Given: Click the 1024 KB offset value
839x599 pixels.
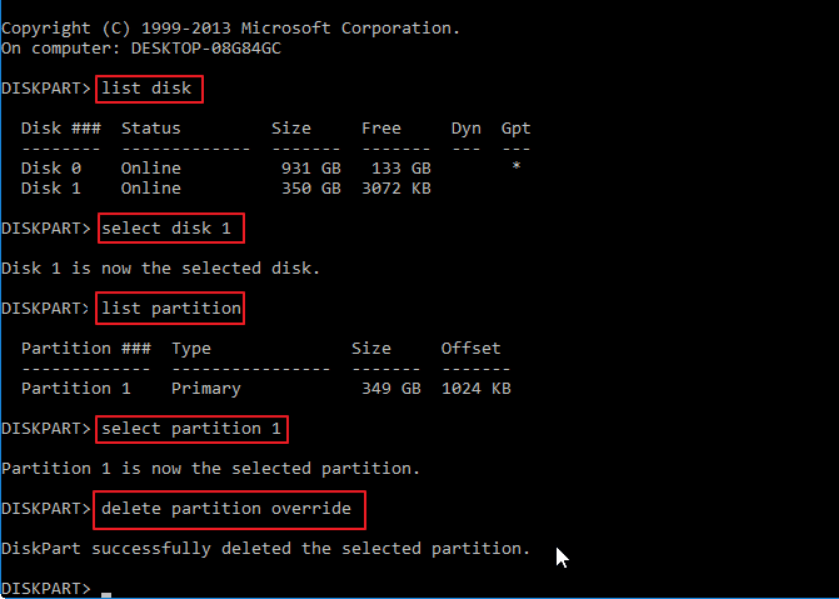Looking at the screenshot, I should click(476, 388).
